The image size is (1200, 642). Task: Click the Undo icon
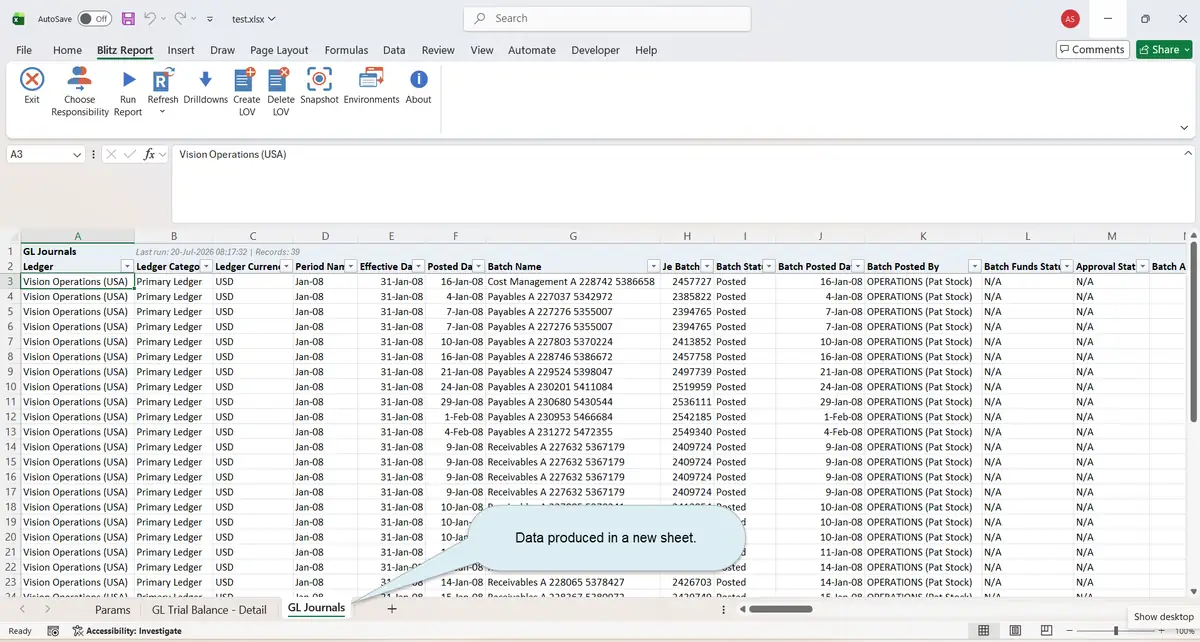149,18
